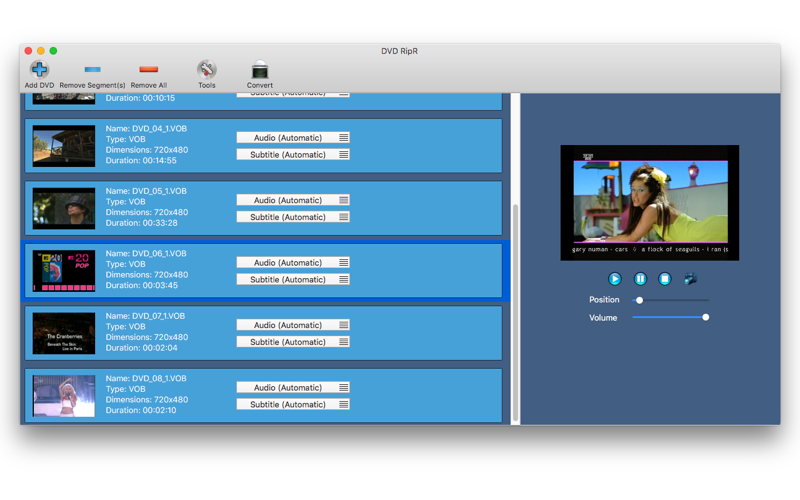This screenshot has width=800, height=500.
Task: Open Subtitle dropdown for DVD_06_1.VOB
Action: [293, 280]
